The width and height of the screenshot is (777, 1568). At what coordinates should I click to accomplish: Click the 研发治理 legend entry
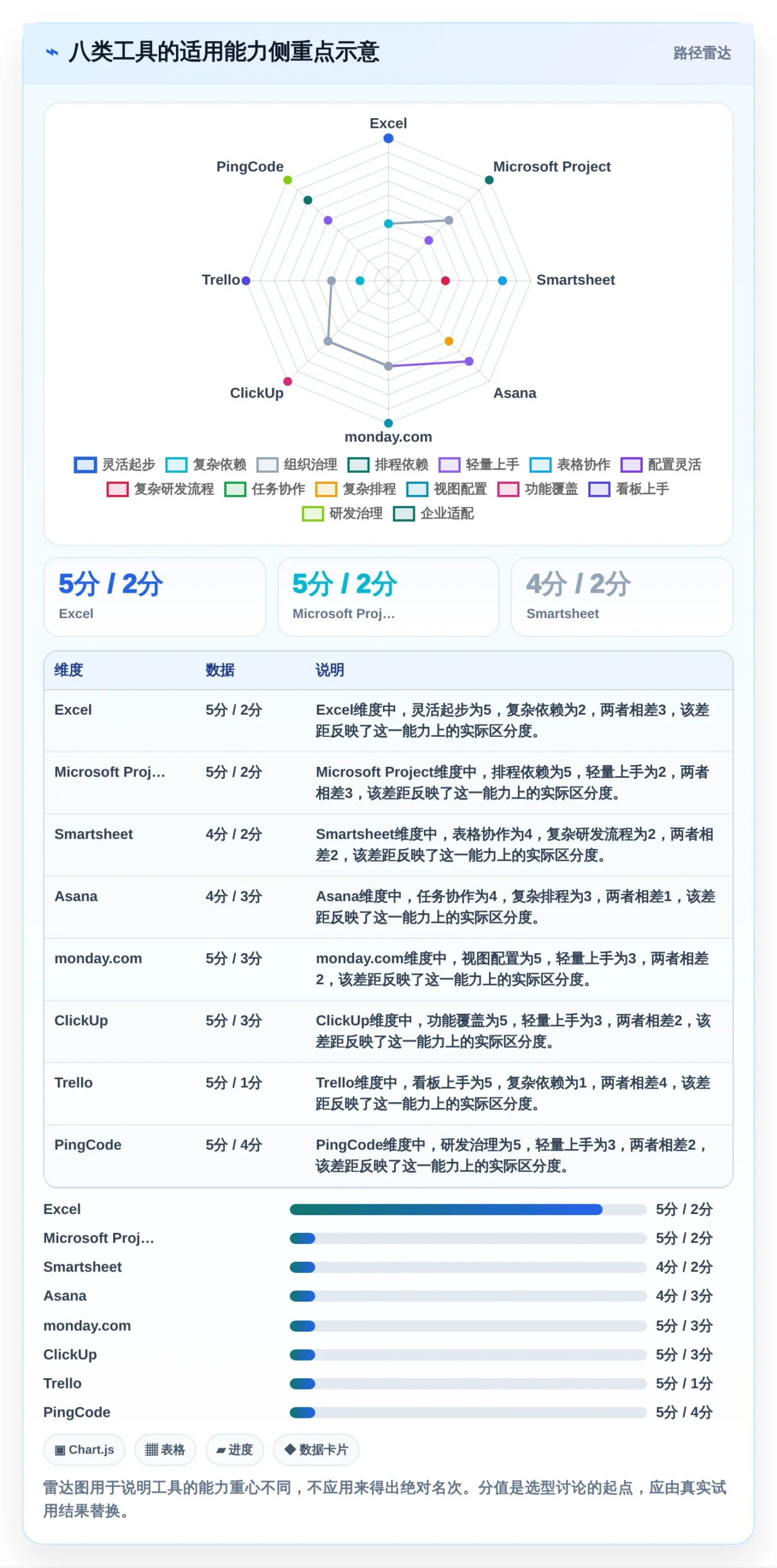[343, 514]
